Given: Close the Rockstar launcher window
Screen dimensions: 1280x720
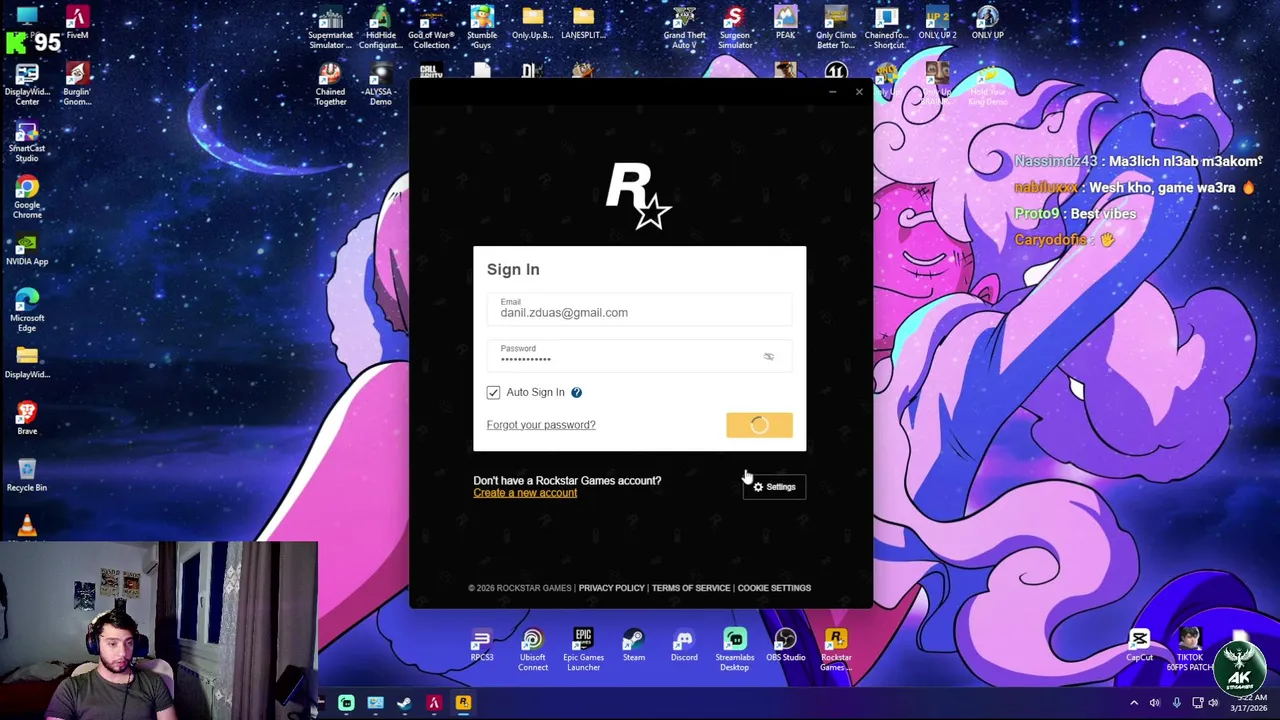Looking at the screenshot, I should coord(859,92).
